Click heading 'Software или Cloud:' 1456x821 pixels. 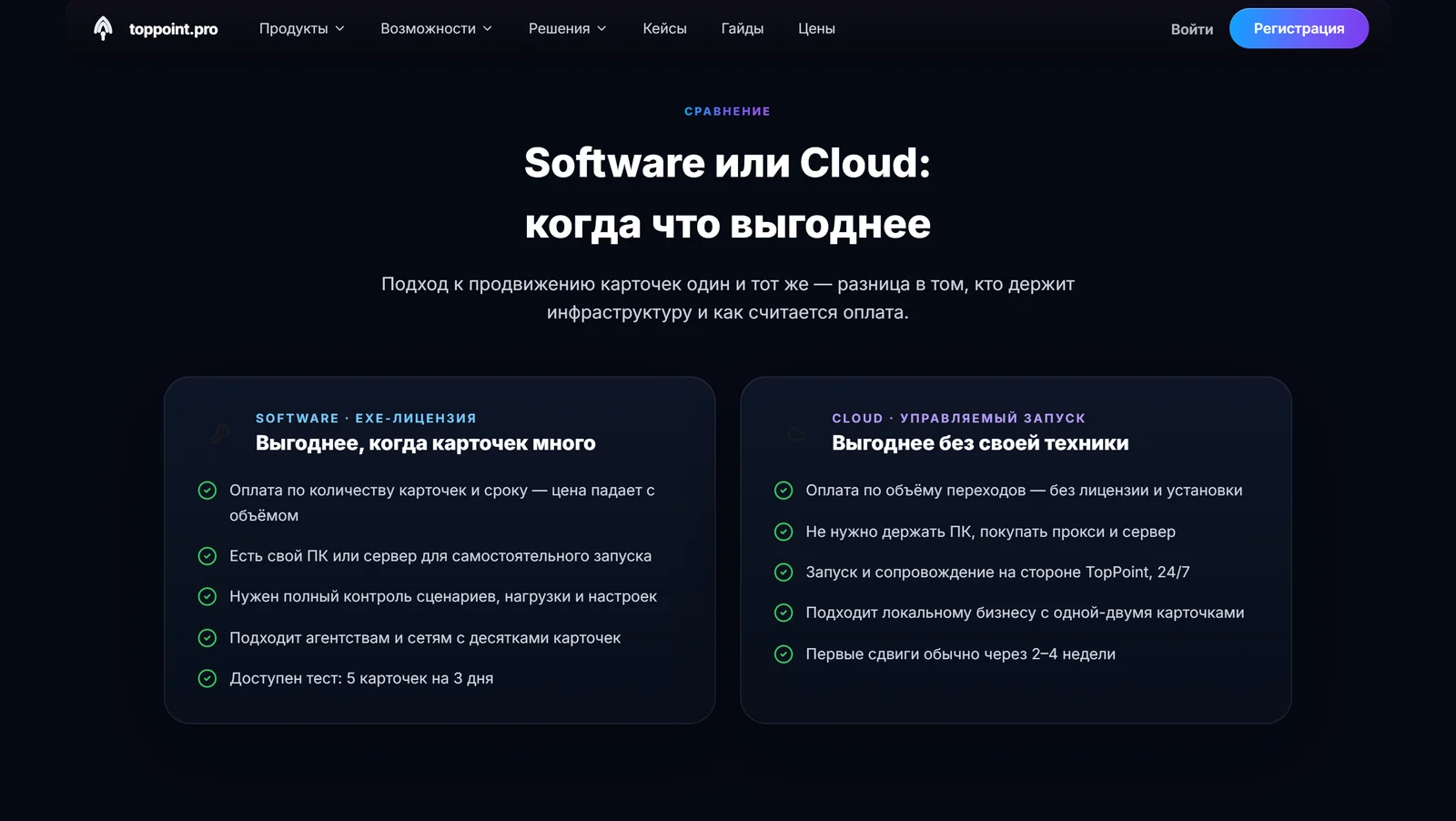(x=728, y=163)
